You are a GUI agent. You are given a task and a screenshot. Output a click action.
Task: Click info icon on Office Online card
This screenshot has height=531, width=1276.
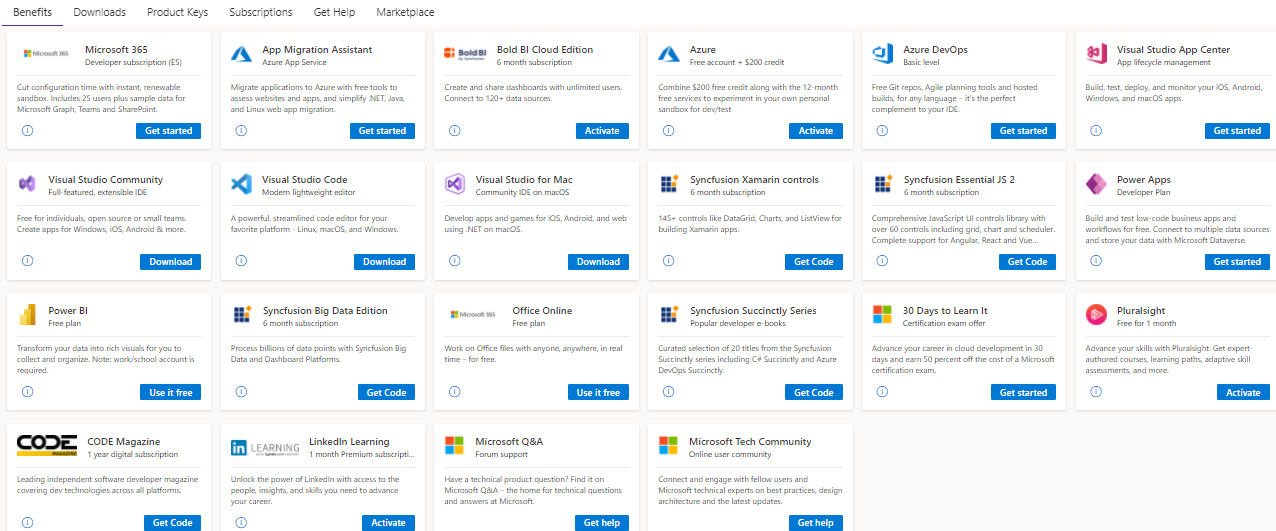pyautogui.click(x=455, y=392)
